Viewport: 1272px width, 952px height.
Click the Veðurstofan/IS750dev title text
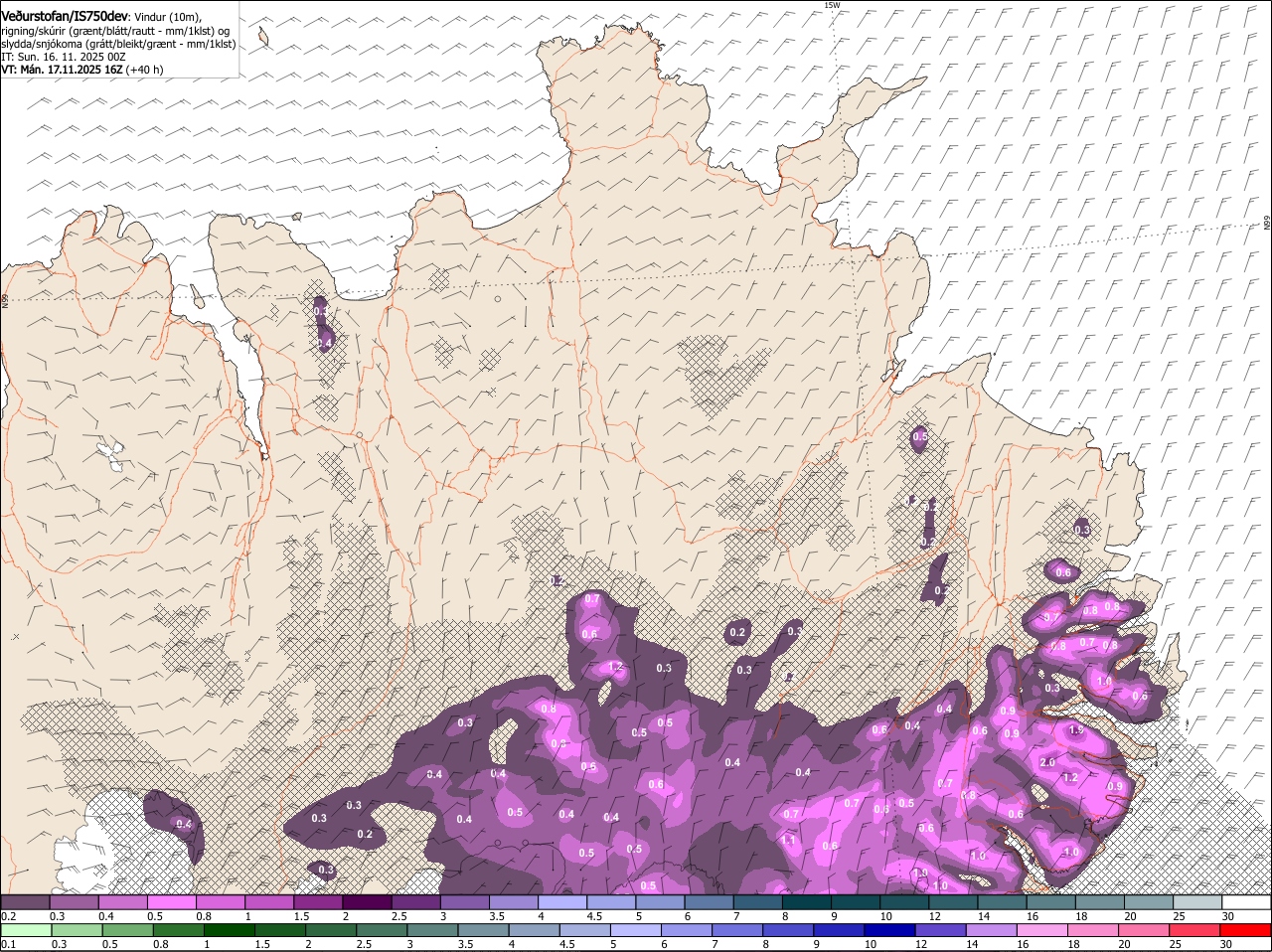tap(65, 17)
